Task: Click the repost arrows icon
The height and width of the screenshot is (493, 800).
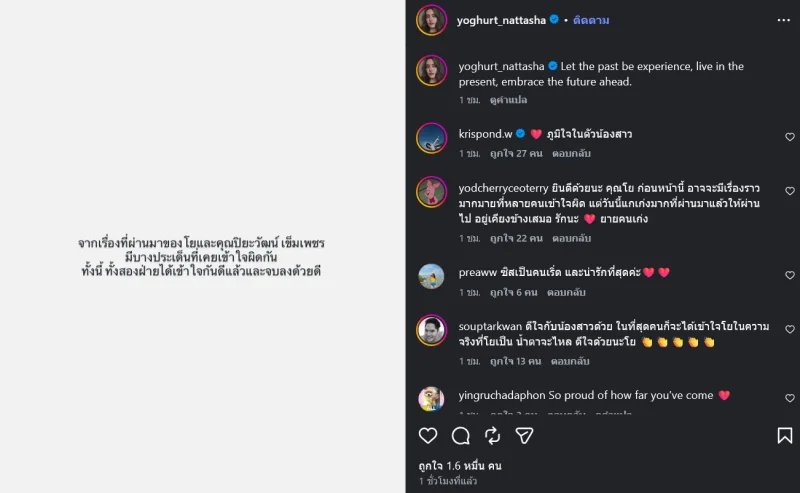Action: [x=493, y=435]
